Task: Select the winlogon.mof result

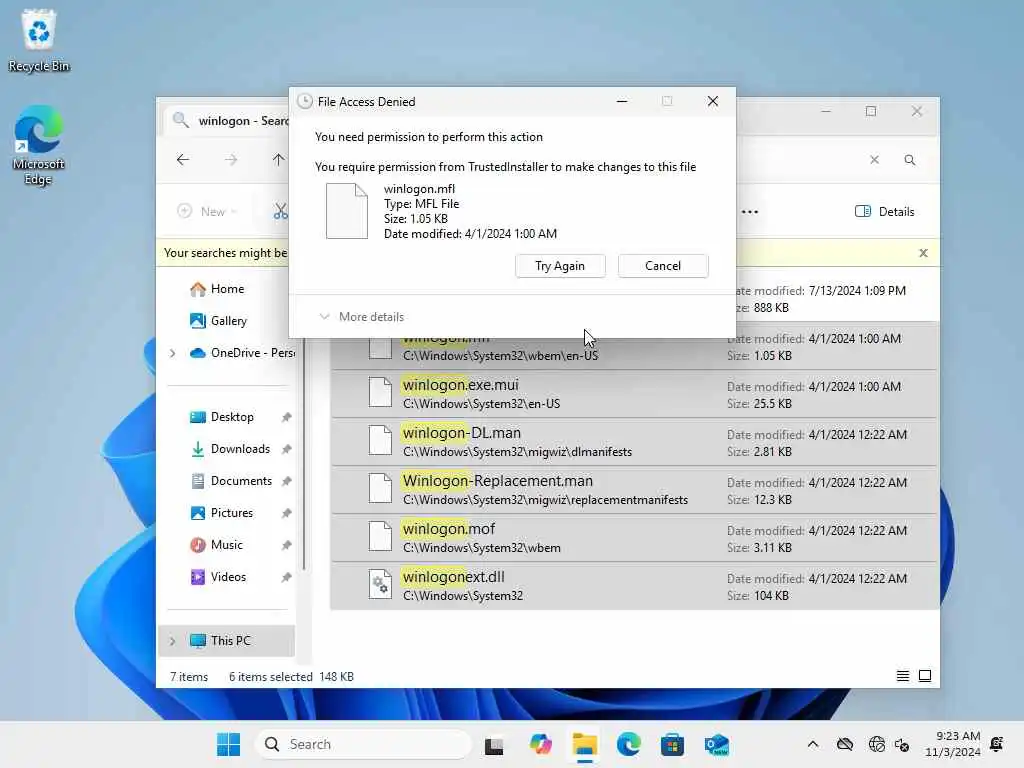Action: point(633,537)
